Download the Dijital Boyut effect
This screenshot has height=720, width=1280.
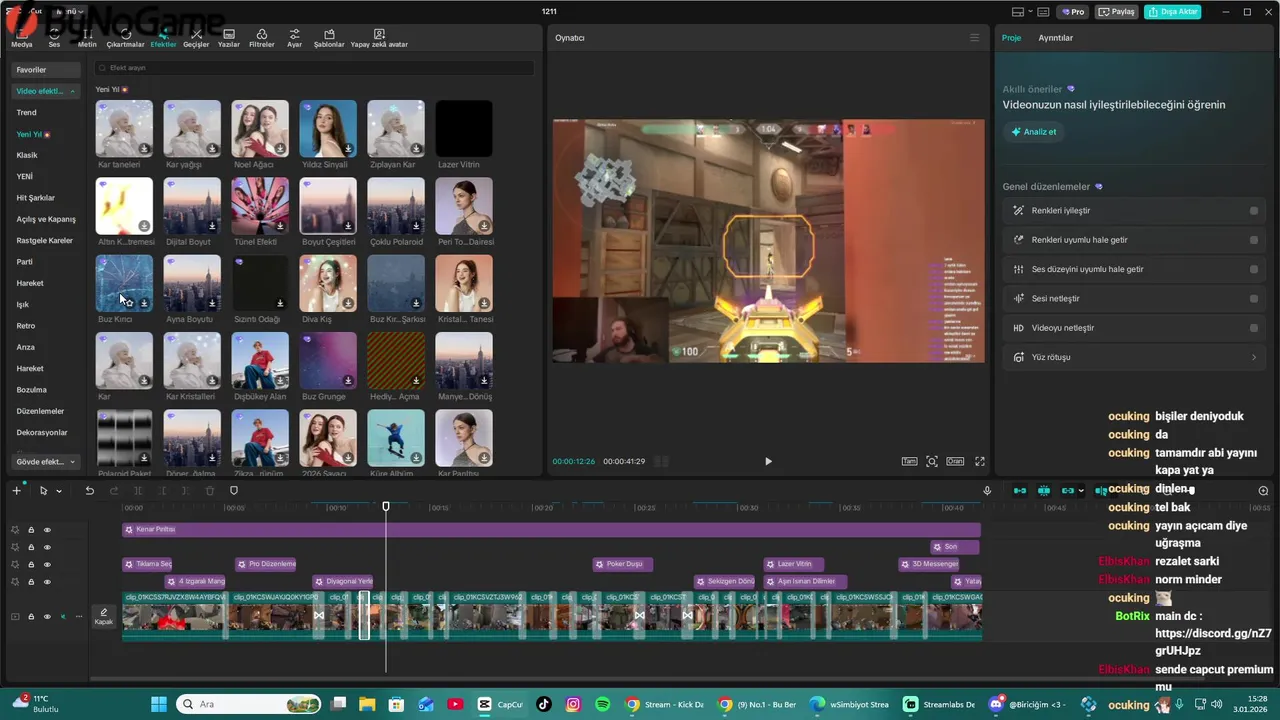(212, 226)
